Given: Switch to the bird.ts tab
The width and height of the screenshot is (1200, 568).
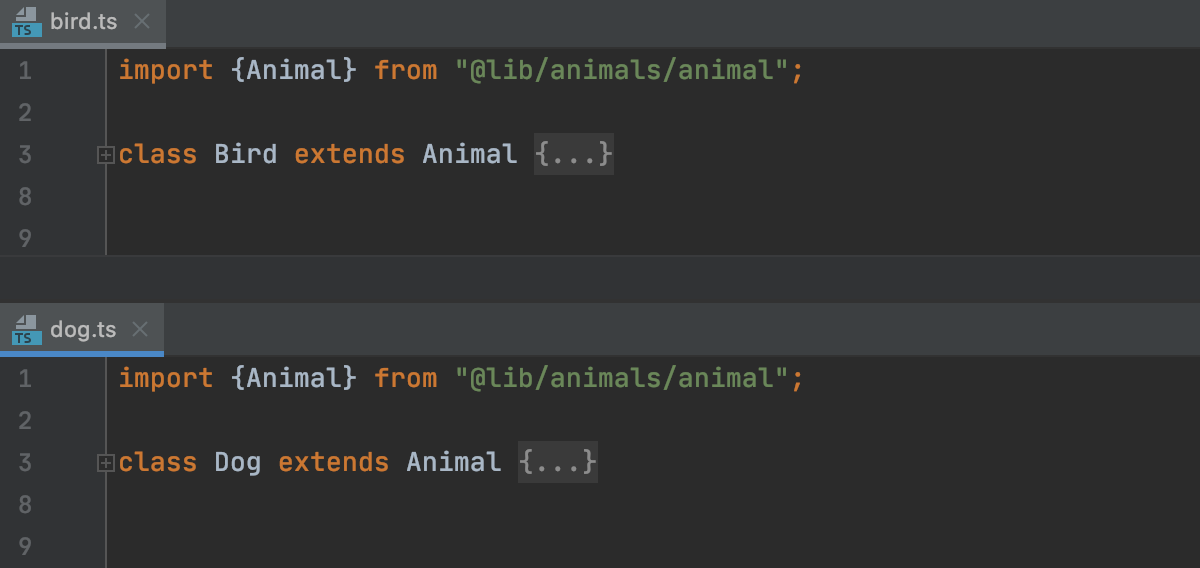Looking at the screenshot, I should (83, 22).
